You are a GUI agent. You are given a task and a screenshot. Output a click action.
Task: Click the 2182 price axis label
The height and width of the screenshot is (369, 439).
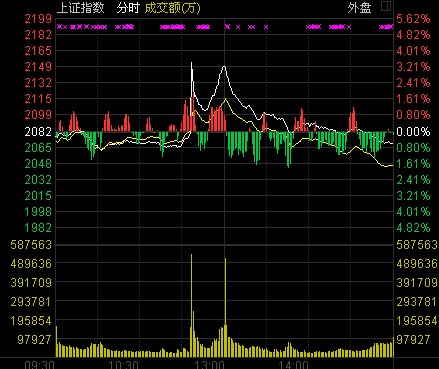click(x=38, y=35)
